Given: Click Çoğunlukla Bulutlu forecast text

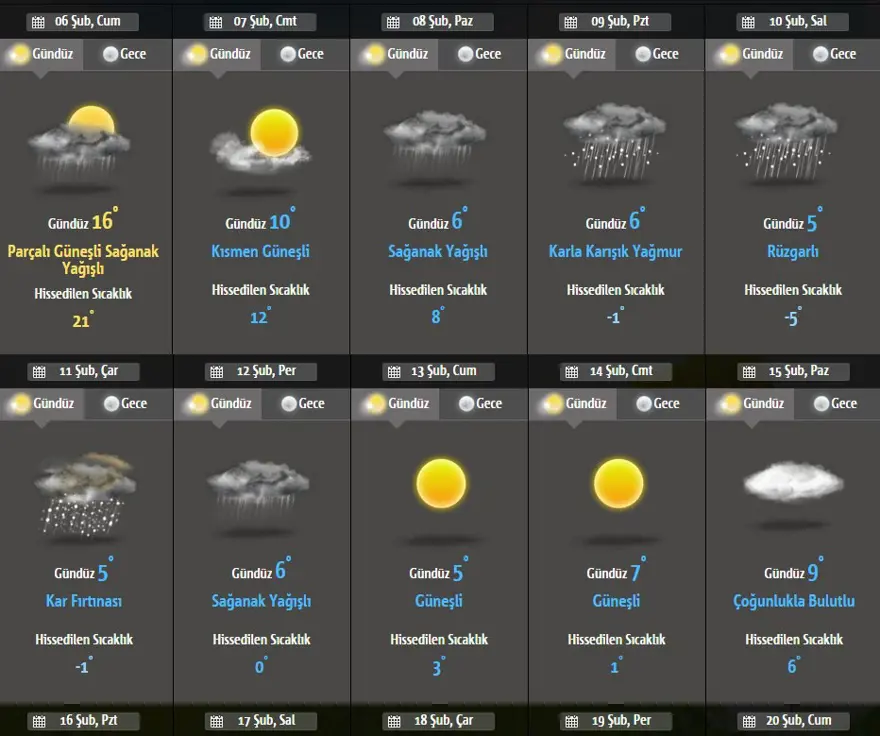Looking at the screenshot, I should click(x=793, y=601).
